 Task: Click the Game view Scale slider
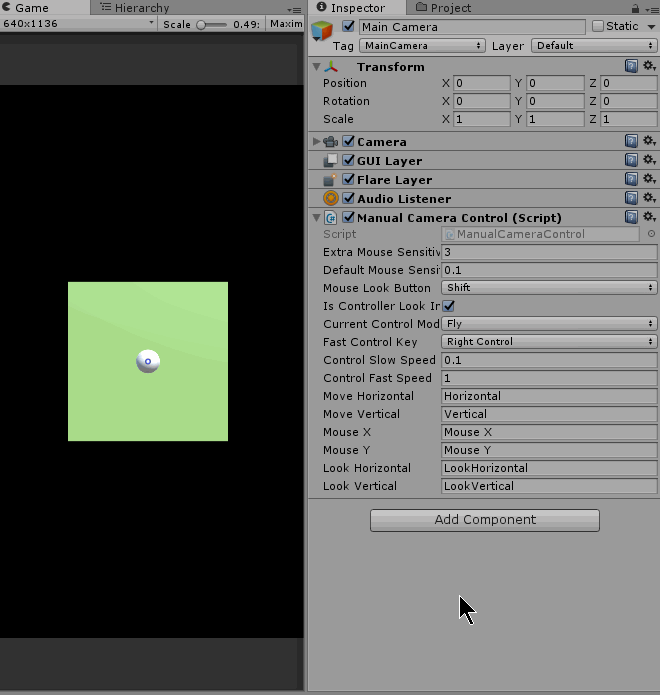coord(211,25)
